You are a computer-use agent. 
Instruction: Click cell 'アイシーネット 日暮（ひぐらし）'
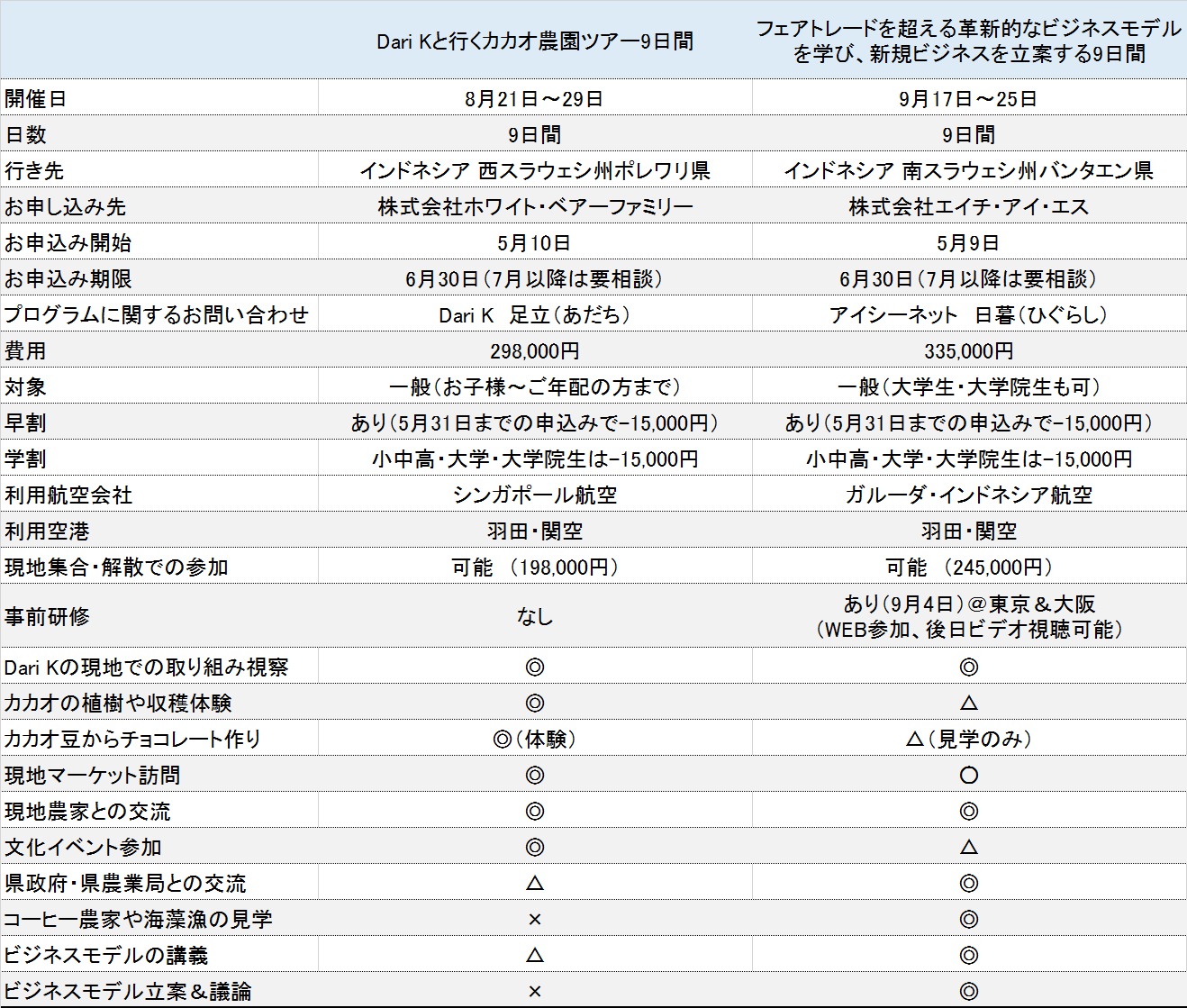(x=968, y=315)
